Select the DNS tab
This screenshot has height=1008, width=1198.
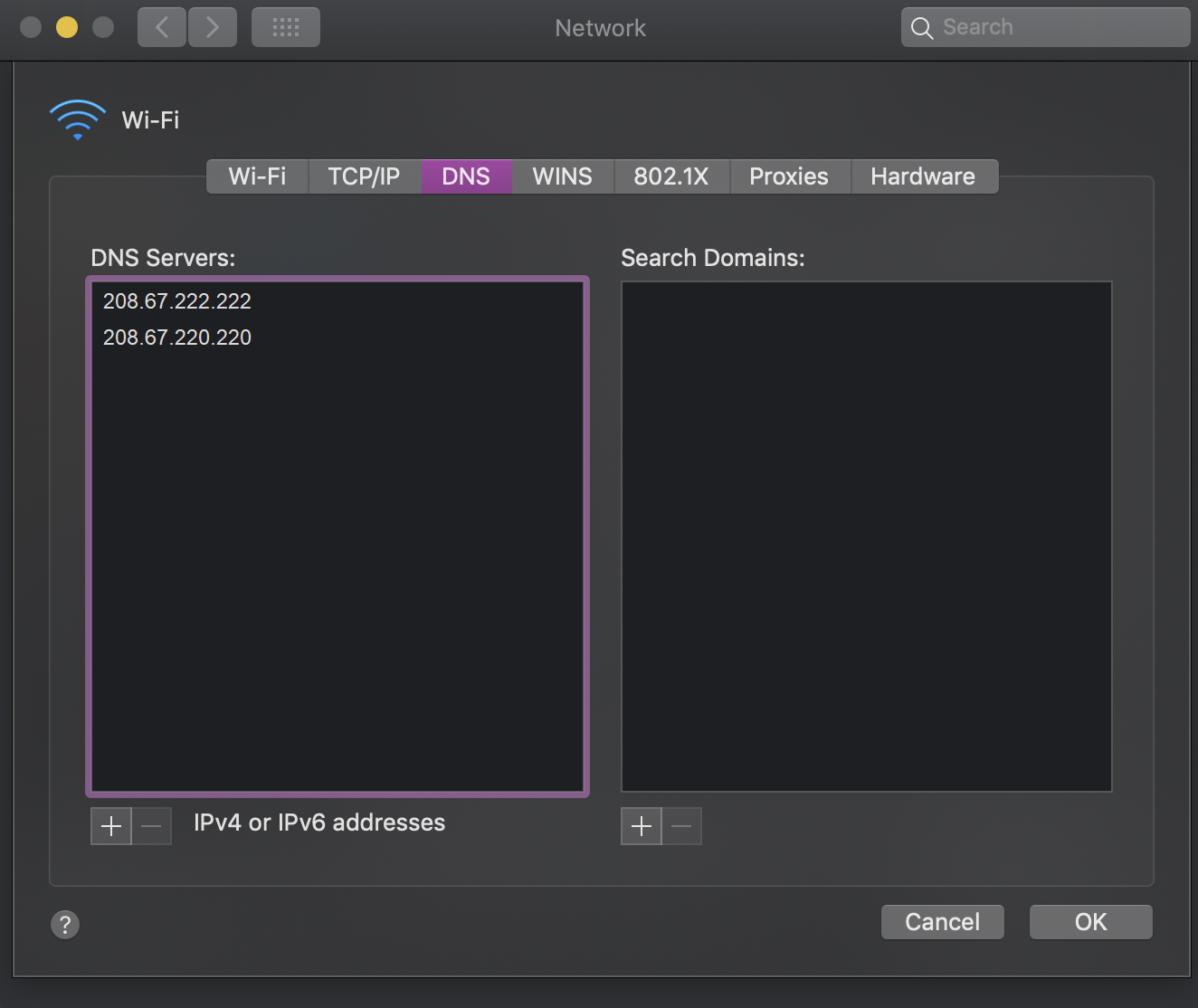pyautogui.click(x=467, y=176)
